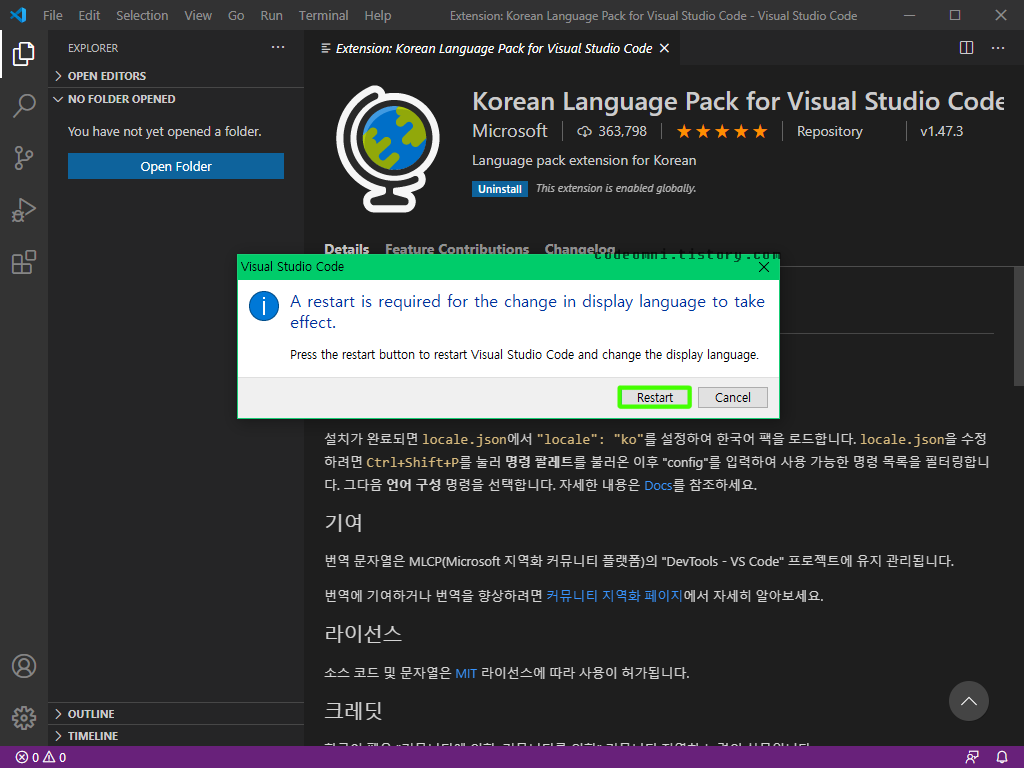Click the scroll-to-top round arrow button
1024x768 pixels.
(968, 701)
